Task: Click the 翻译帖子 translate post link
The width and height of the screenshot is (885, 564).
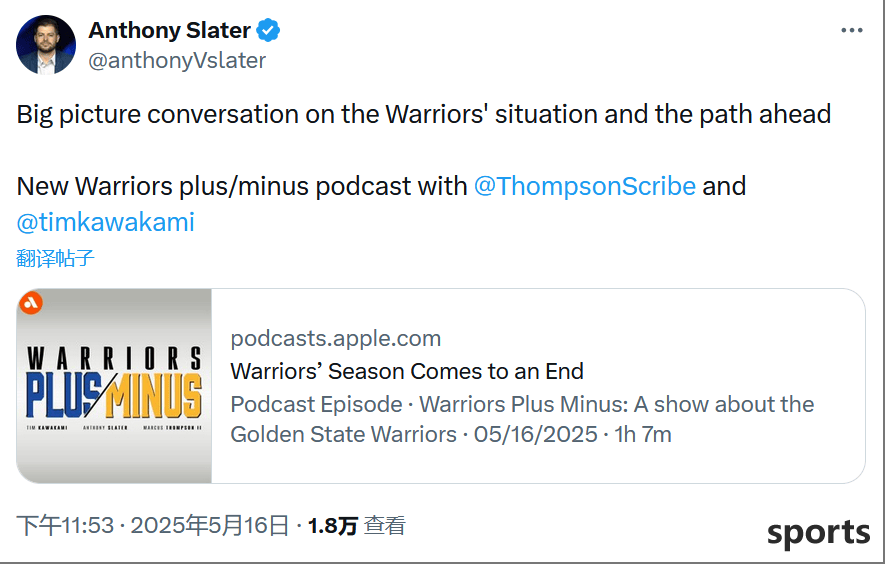Action: 55,258
